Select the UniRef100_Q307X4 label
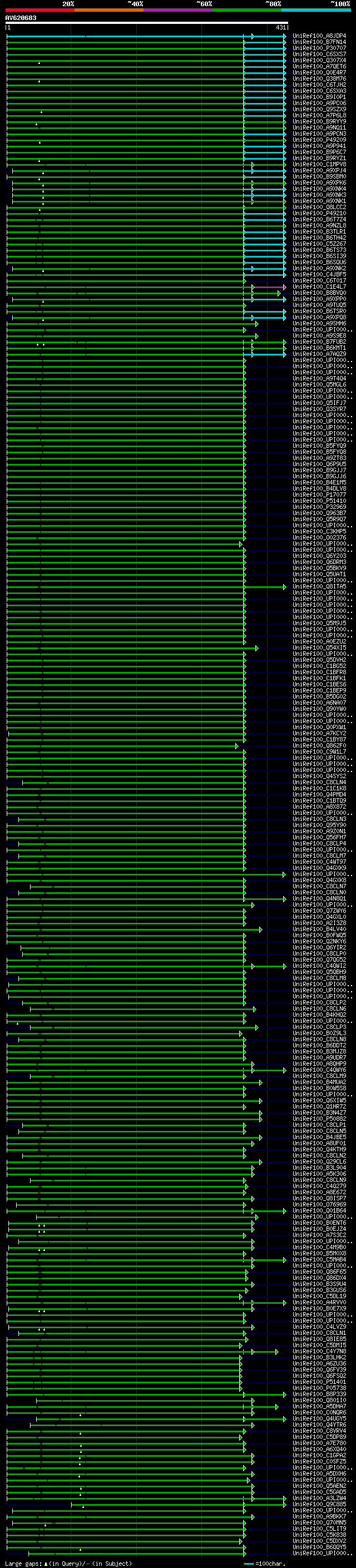Viewport: 356px width, 1568px height. tap(319, 60)
